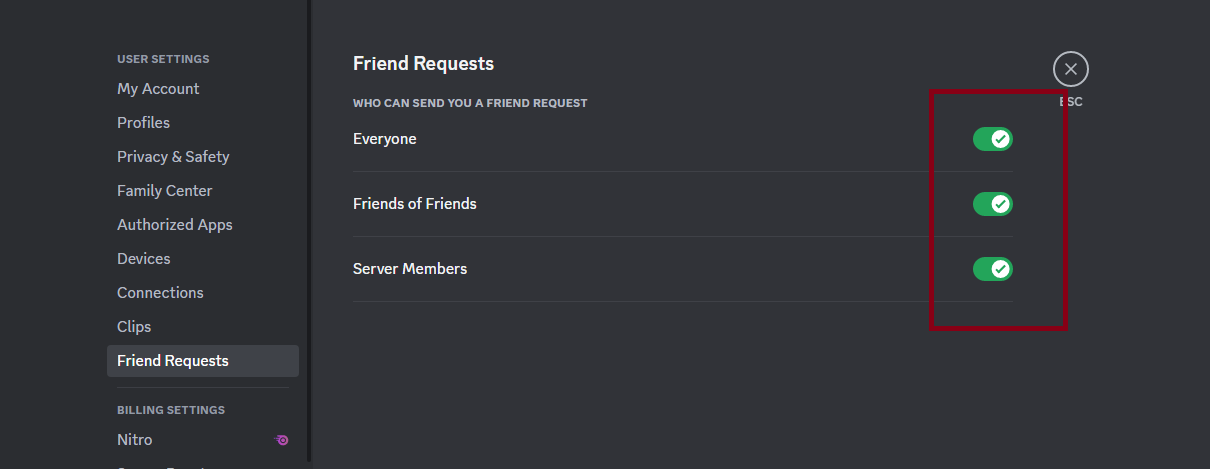This screenshot has height=469, width=1210.
Task: Click the sidebar vertical scrollbar
Action: point(309,230)
